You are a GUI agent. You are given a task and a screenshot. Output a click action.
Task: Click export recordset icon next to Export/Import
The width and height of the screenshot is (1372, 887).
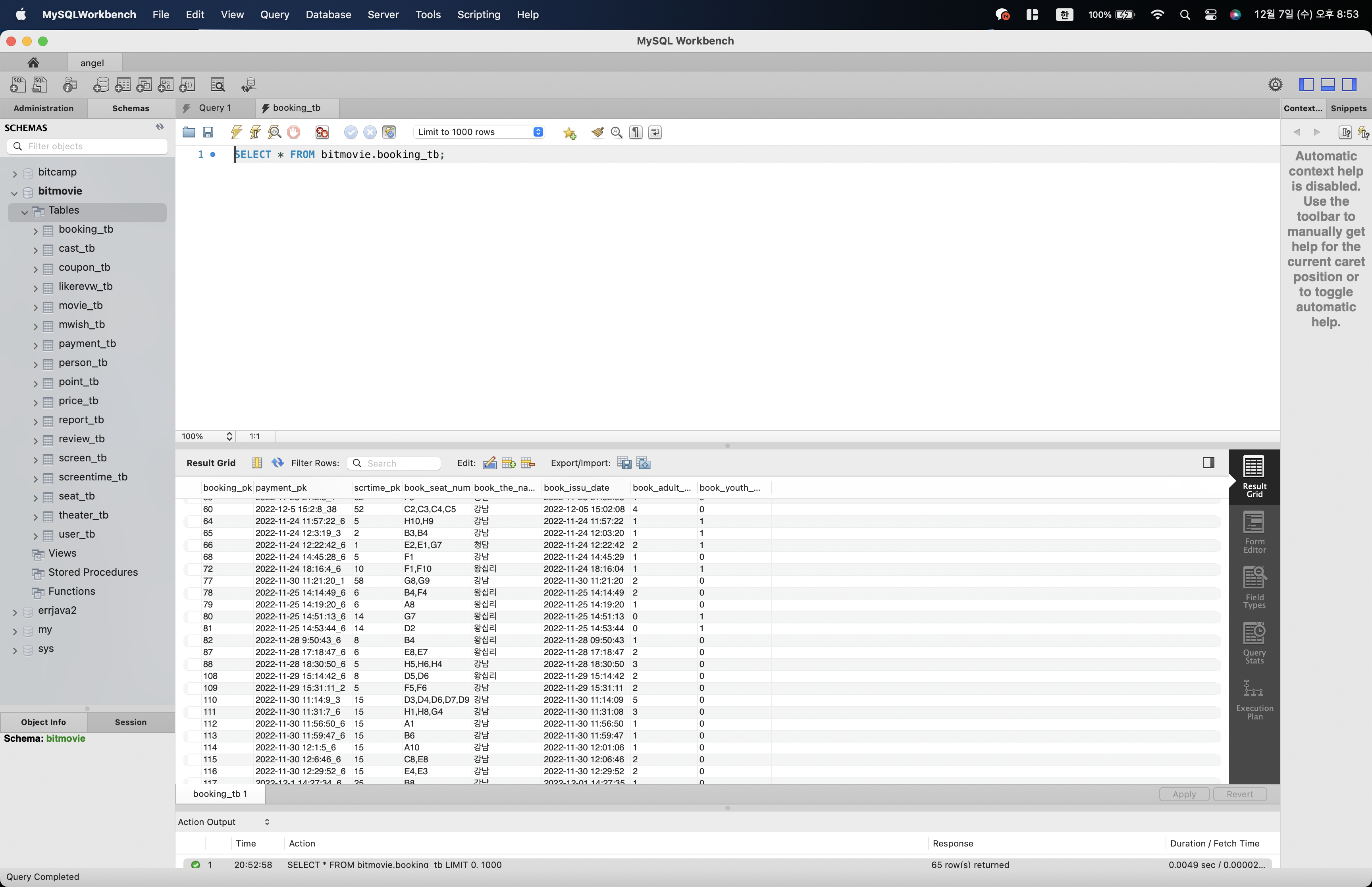[x=624, y=463]
